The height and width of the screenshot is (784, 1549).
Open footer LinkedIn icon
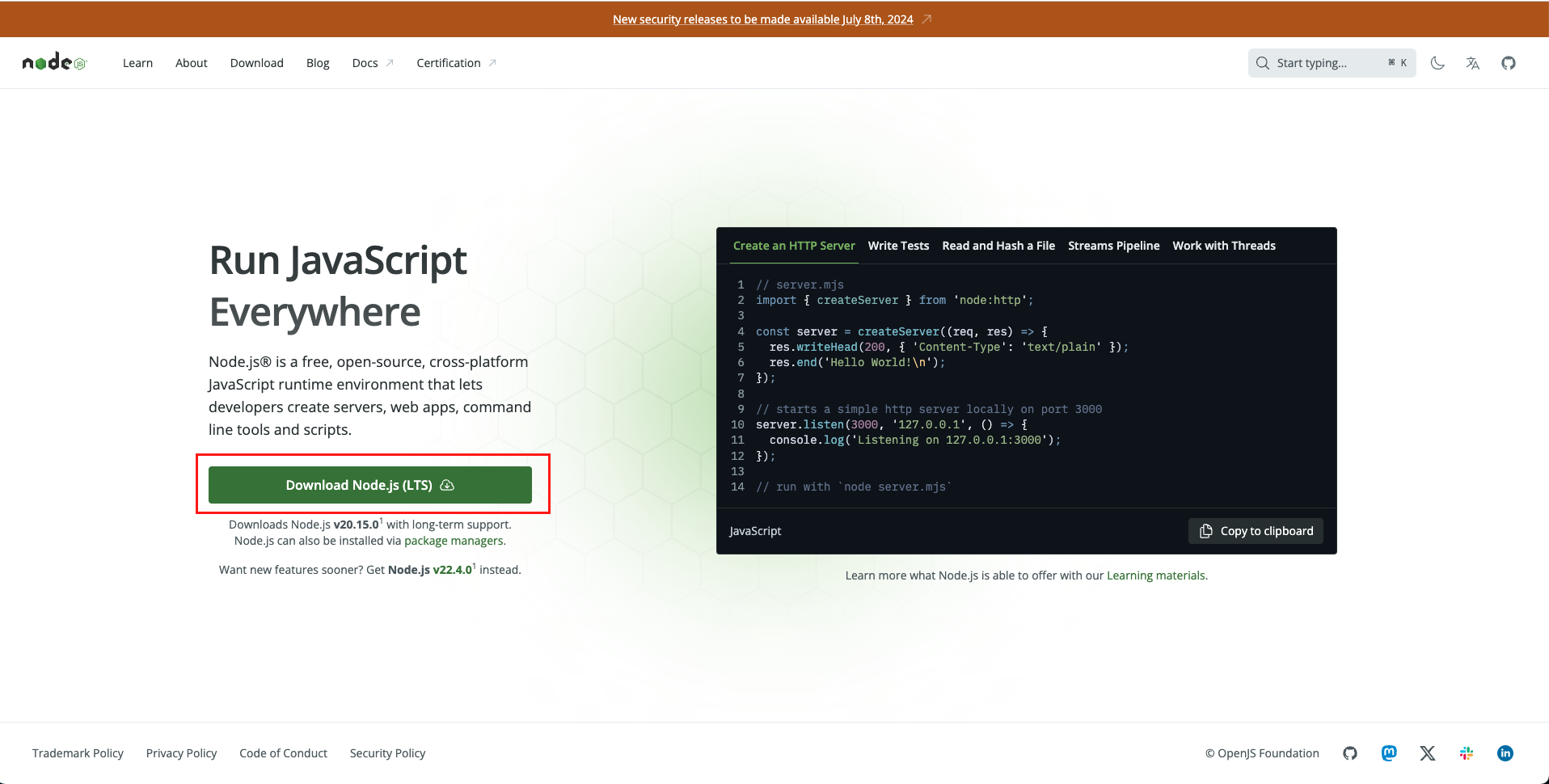(x=1505, y=753)
